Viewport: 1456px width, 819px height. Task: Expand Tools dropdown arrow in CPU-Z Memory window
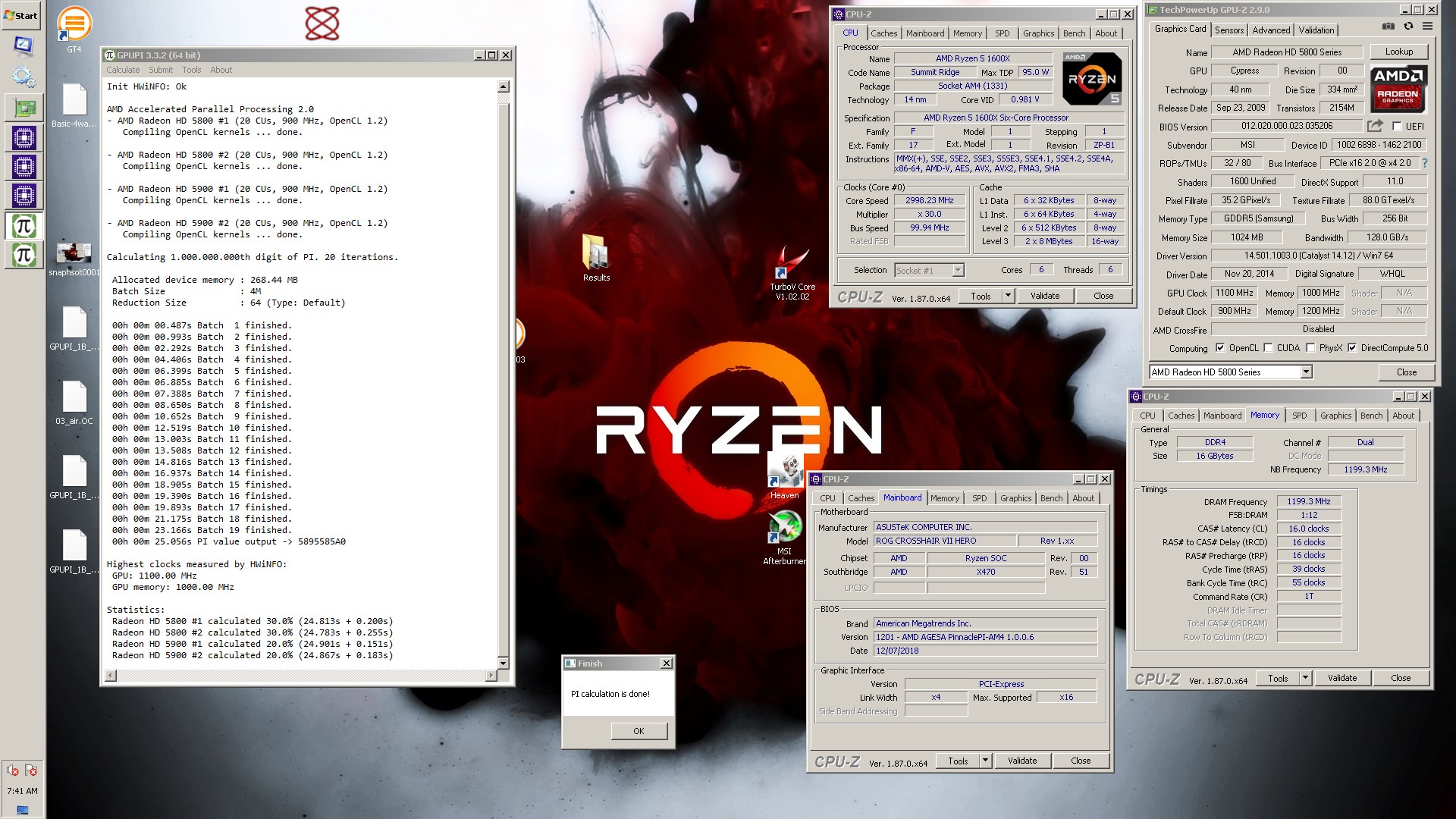(x=1305, y=678)
